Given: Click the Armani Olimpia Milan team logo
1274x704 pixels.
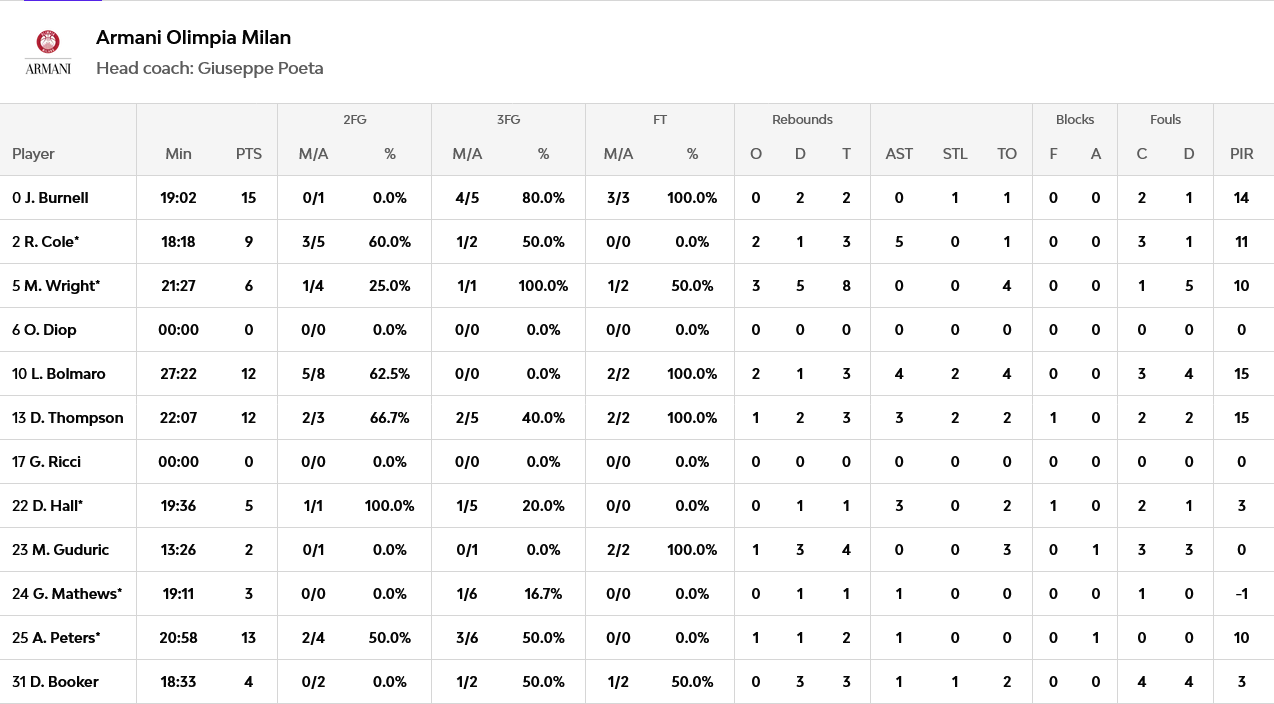Looking at the screenshot, I should click(x=48, y=52).
